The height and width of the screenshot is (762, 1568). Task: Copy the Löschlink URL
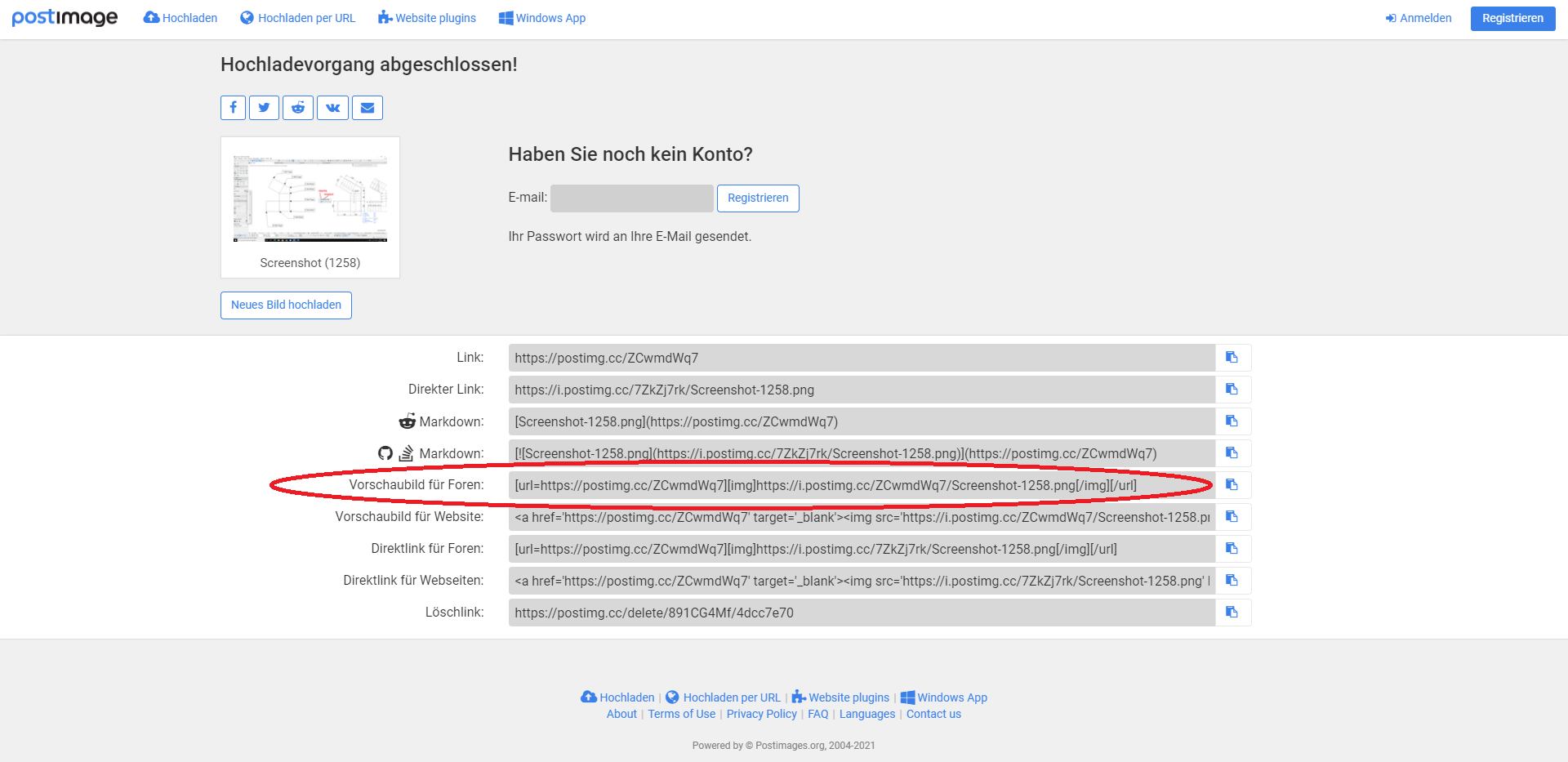1232,613
